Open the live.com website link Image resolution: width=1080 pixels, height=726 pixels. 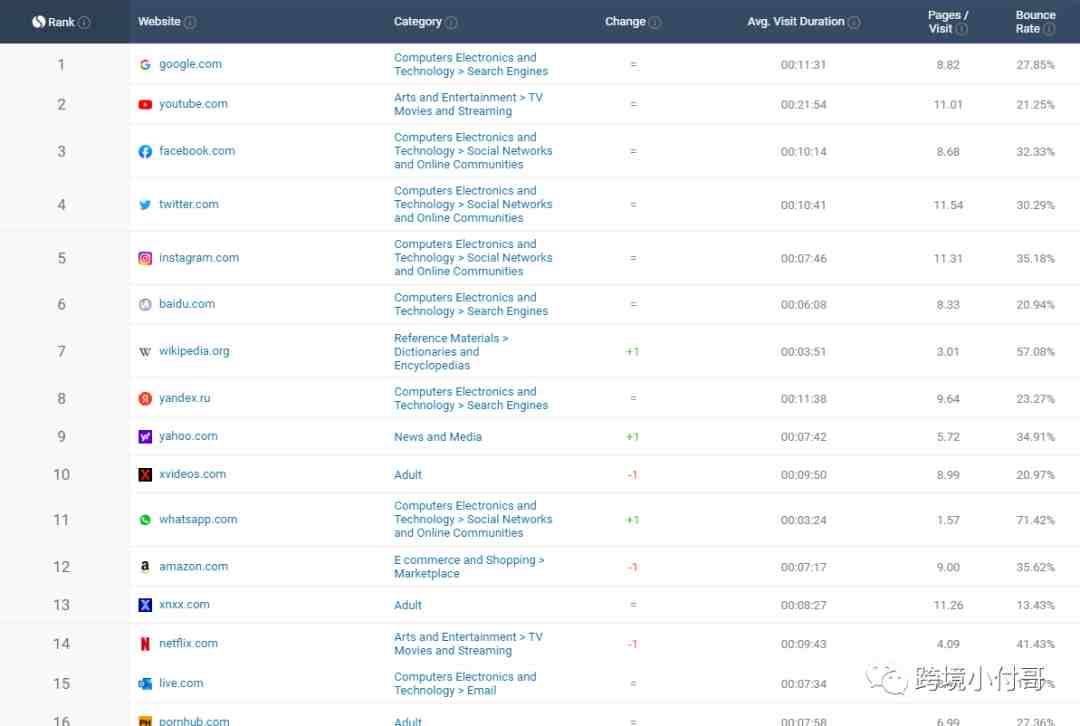click(x=181, y=683)
